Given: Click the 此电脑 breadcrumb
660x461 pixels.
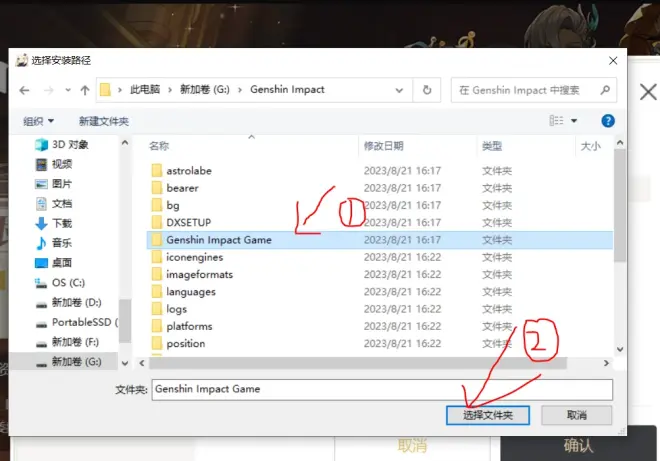Looking at the screenshot, I should (145, 89).
